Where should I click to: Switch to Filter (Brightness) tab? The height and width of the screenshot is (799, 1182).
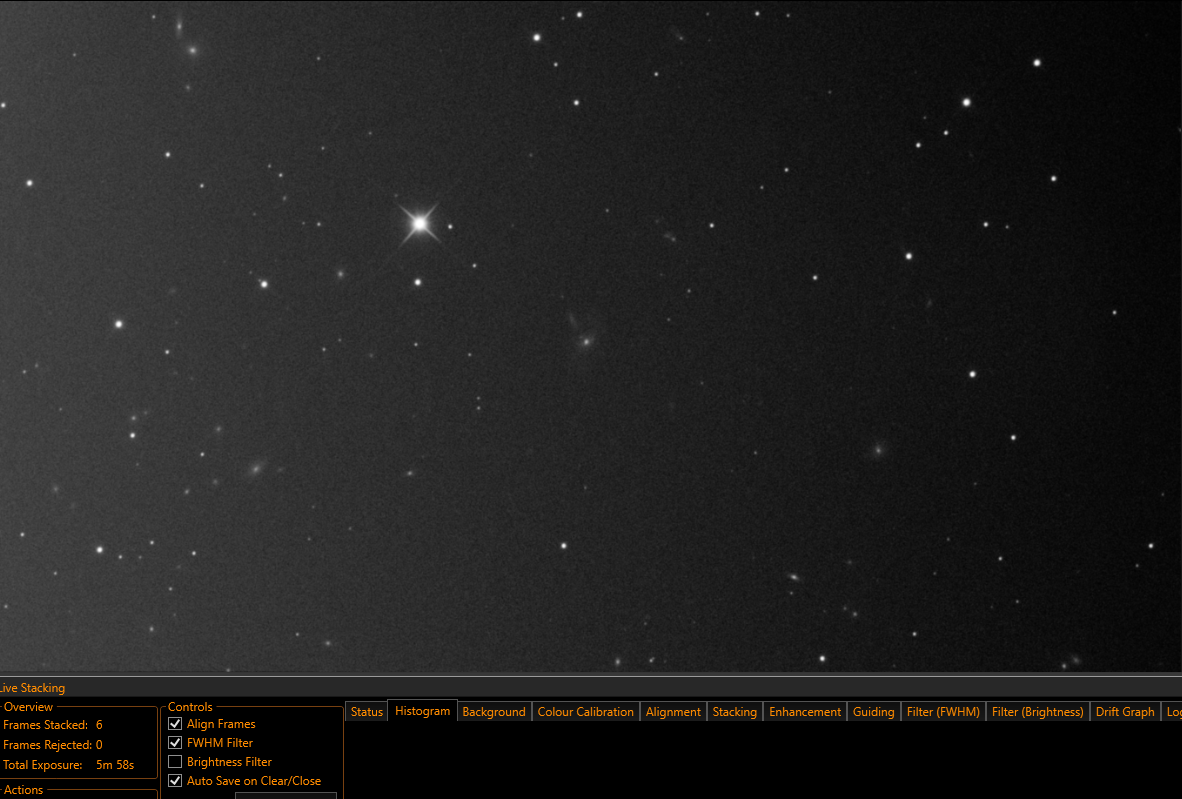pyautogui.click(x=1037, y=712)
